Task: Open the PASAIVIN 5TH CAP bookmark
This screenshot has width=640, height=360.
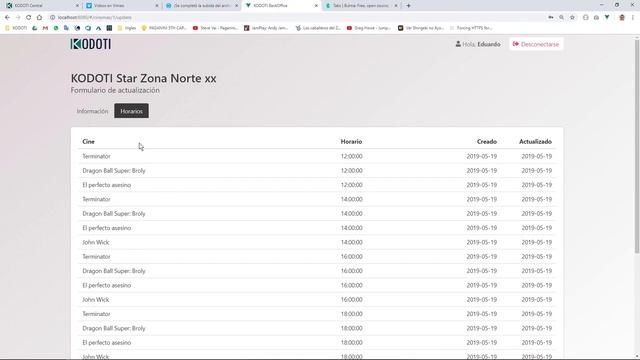Action: pyautogui.click(x=164, y=28)
